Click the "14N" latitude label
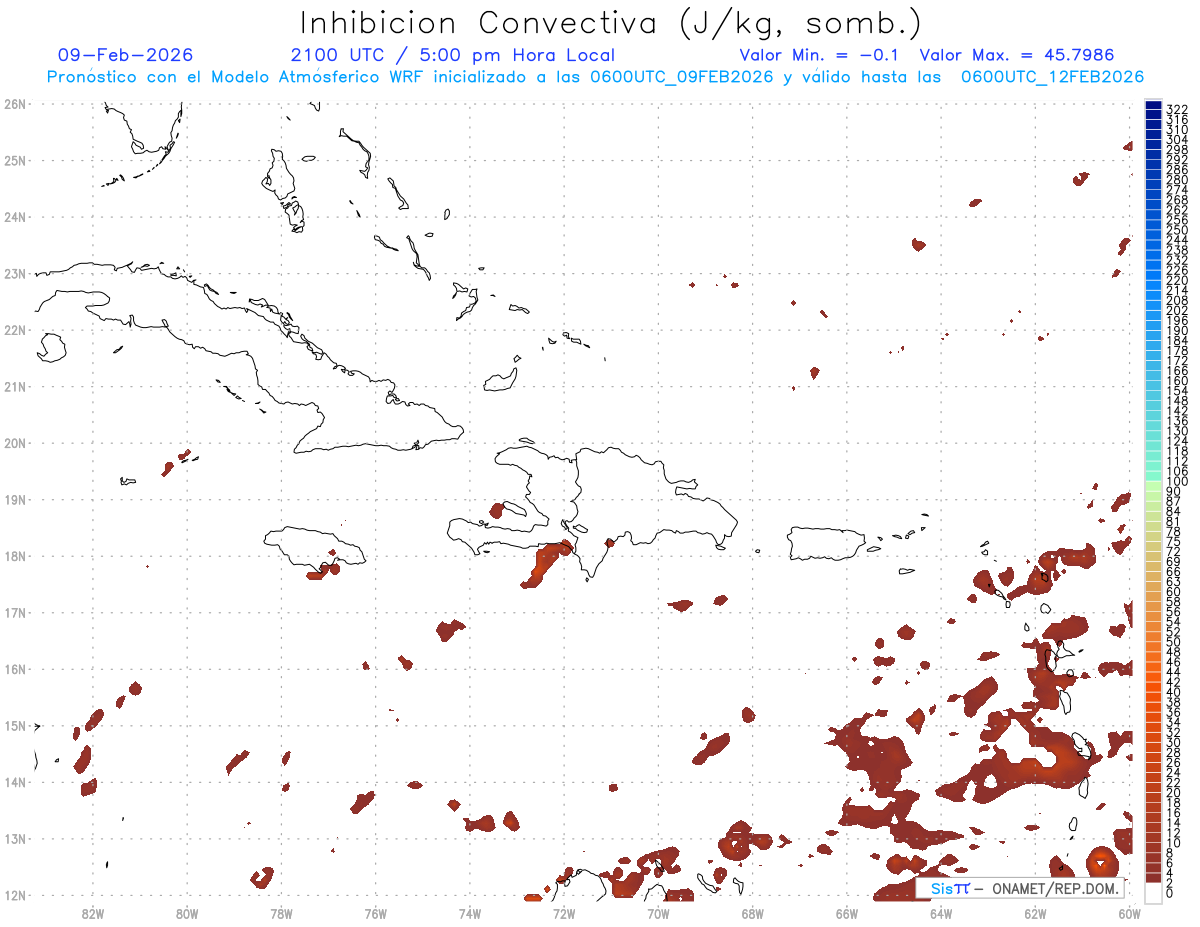The width and height of the screenshot is (1200, 927). coord(14,782)
